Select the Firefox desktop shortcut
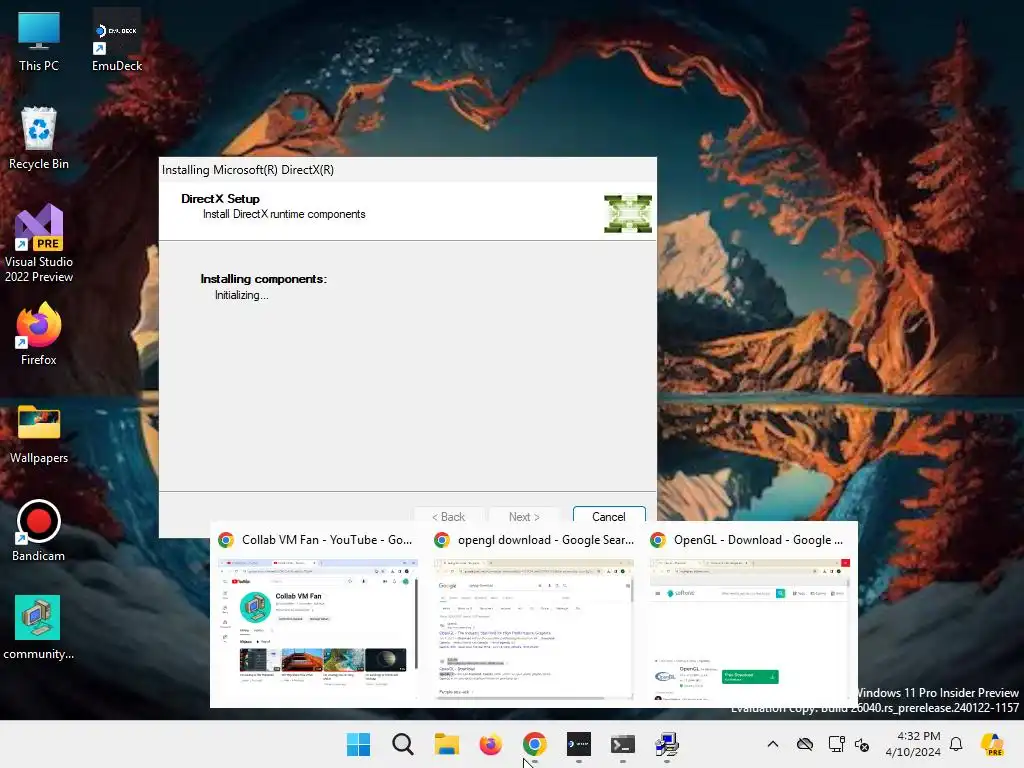Image resolution: width=1024 pixels, height=768 pixels. [x=39, y=334]
